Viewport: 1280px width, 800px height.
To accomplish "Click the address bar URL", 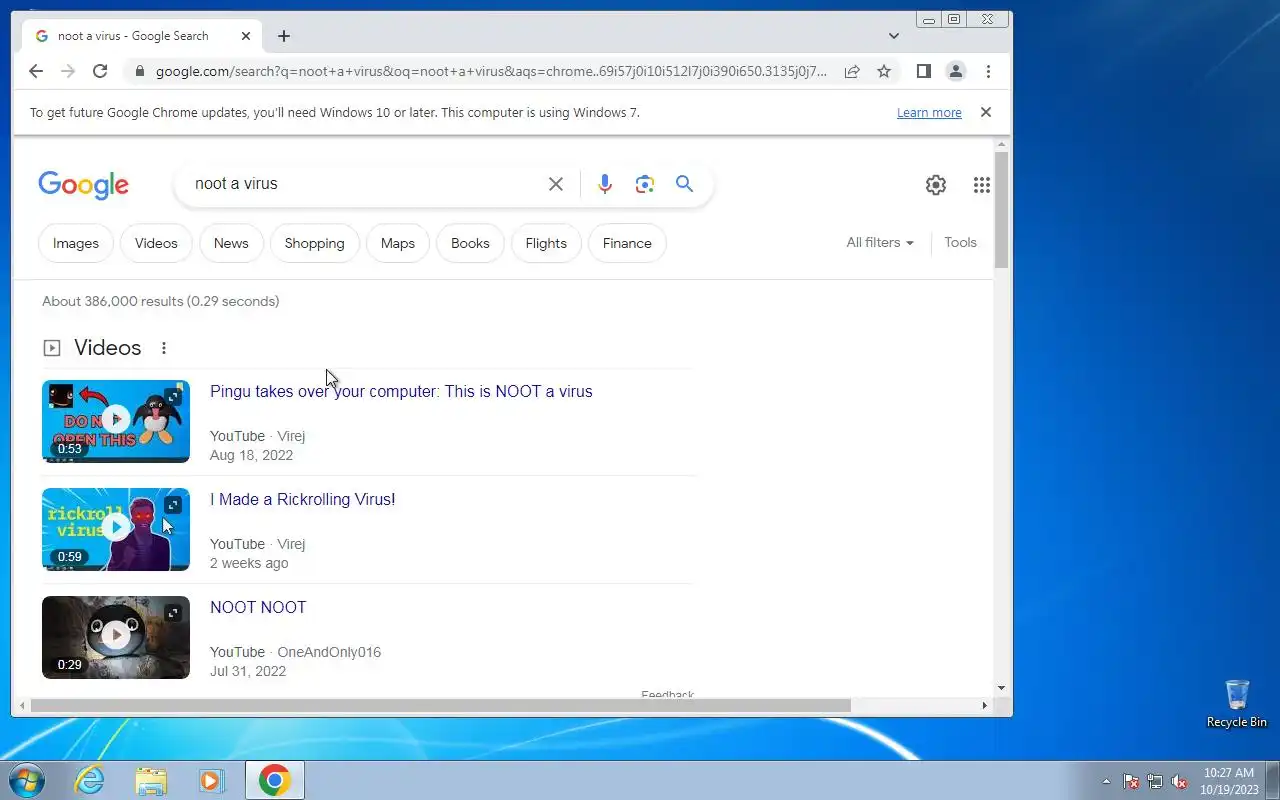I will 491,71.
